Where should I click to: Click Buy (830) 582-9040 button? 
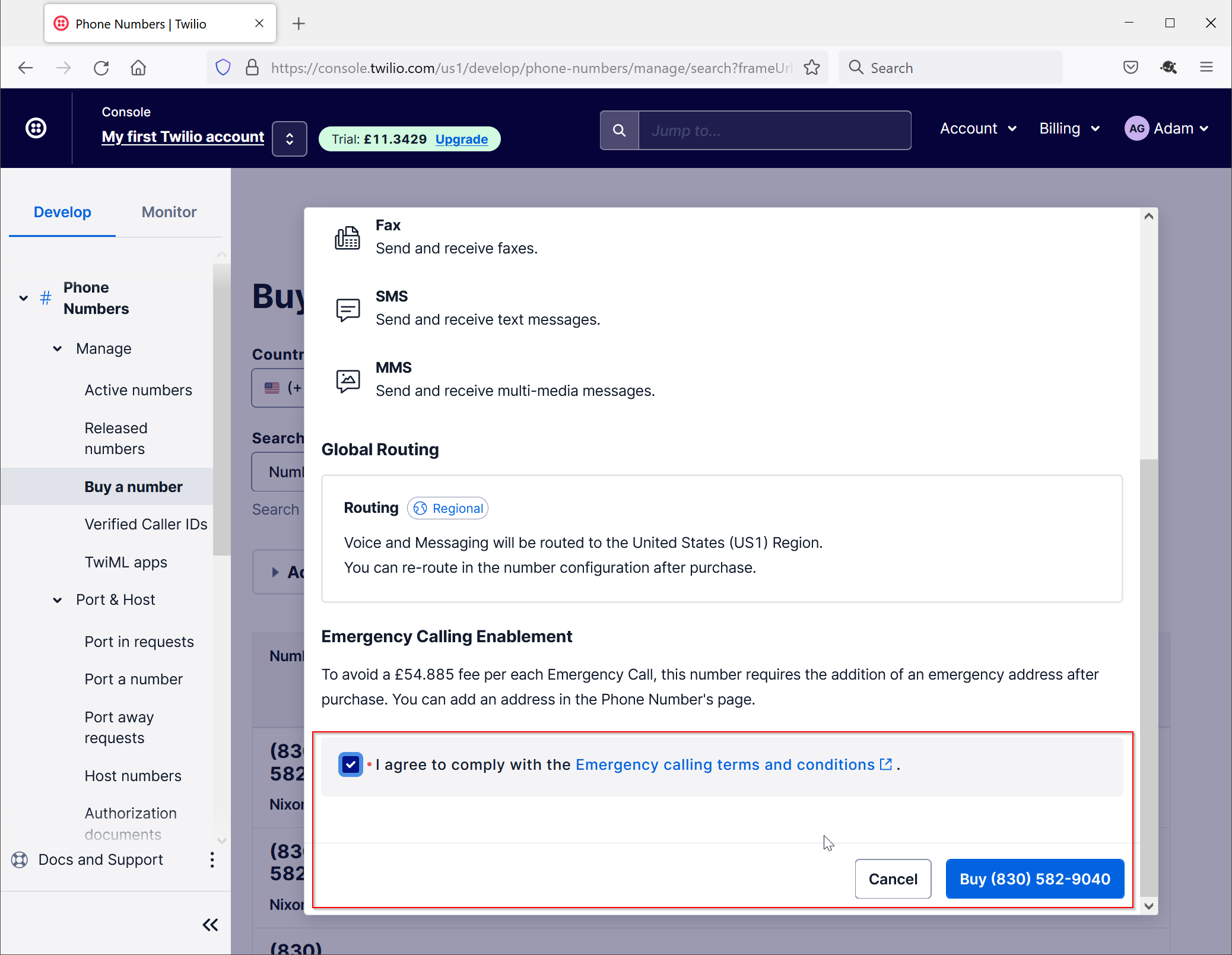[x=1034, y=879]
